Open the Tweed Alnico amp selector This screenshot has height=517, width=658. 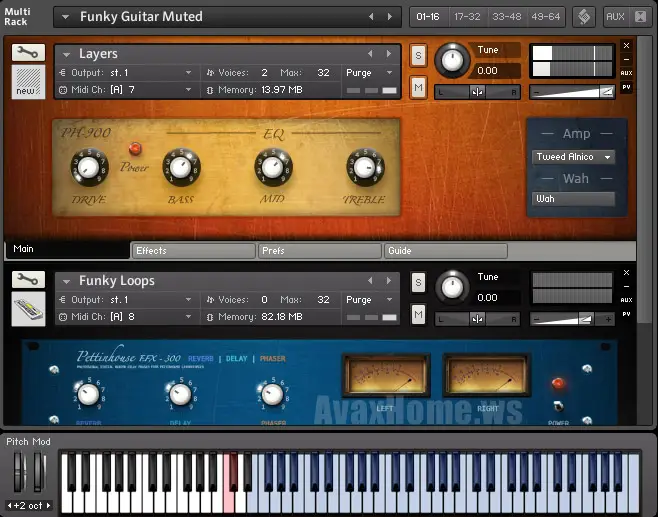pyautogui.click(x=573, y=157)
